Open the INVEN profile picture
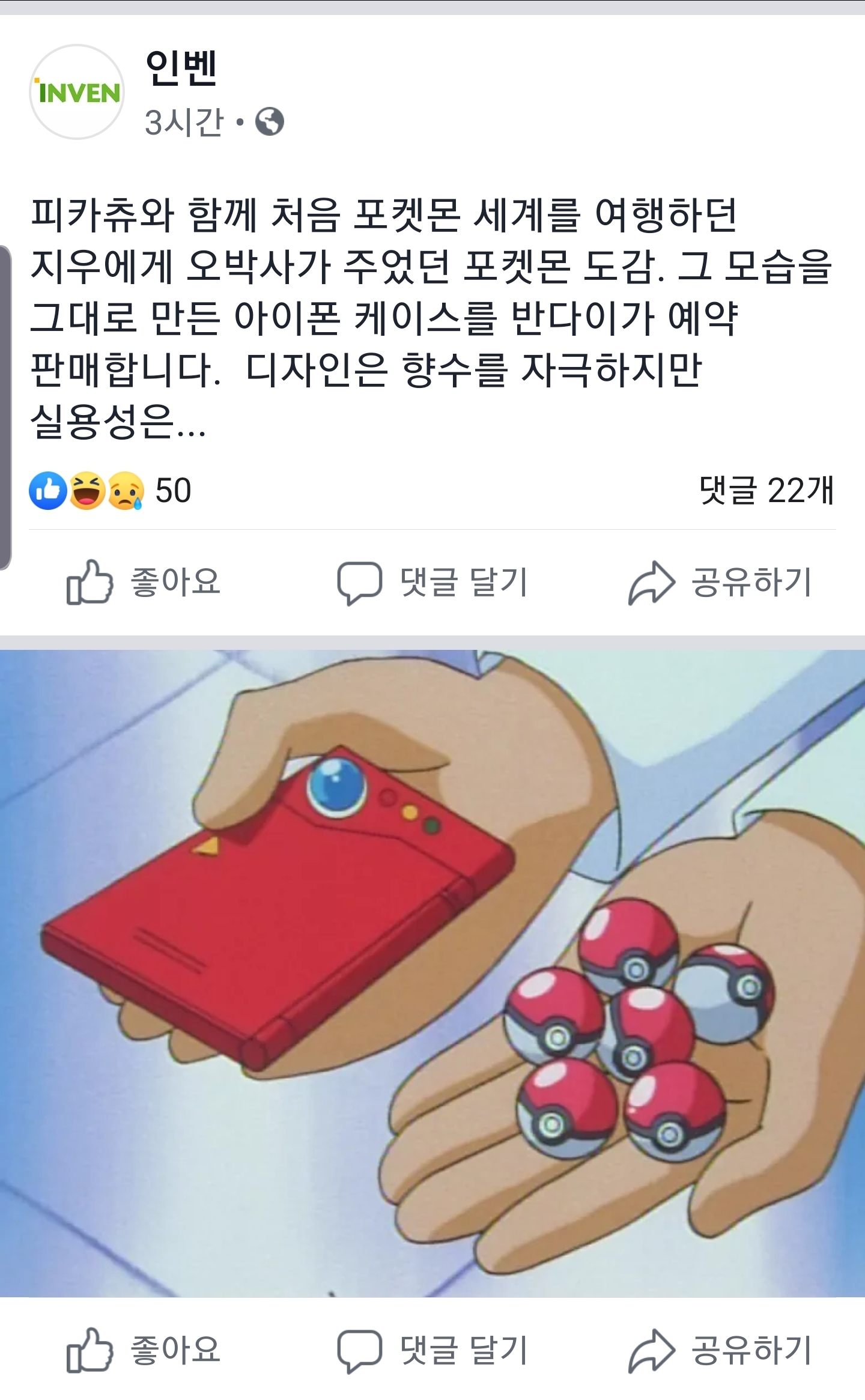 [x=77, y=92]
